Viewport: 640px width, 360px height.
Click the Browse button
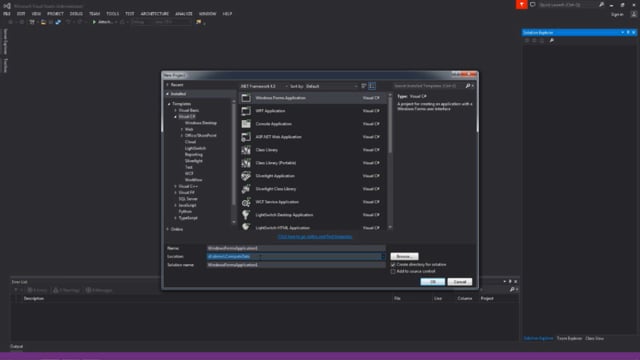click(404, 256)
